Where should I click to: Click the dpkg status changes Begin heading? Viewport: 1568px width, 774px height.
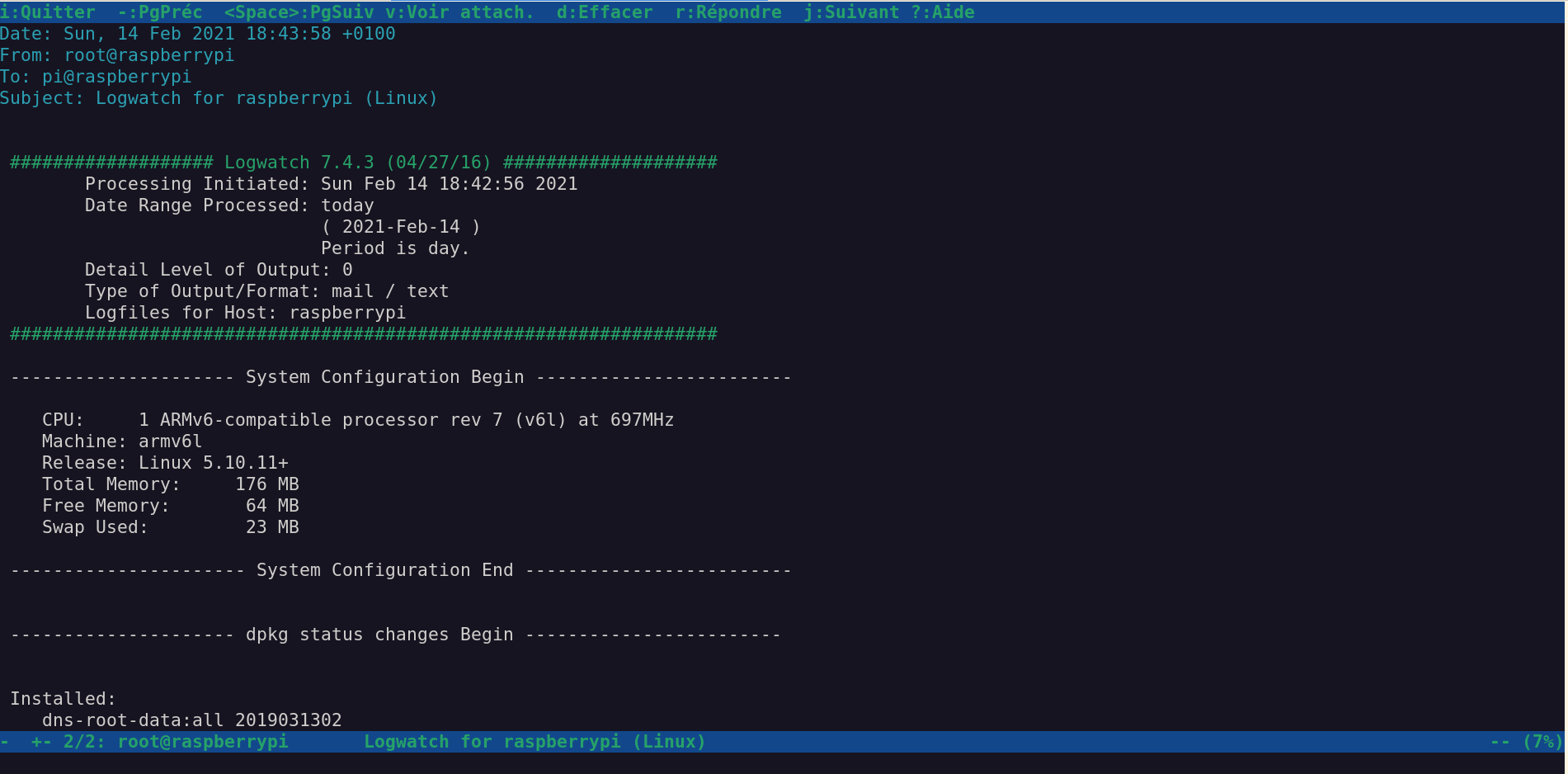click(x=379, y=635)
